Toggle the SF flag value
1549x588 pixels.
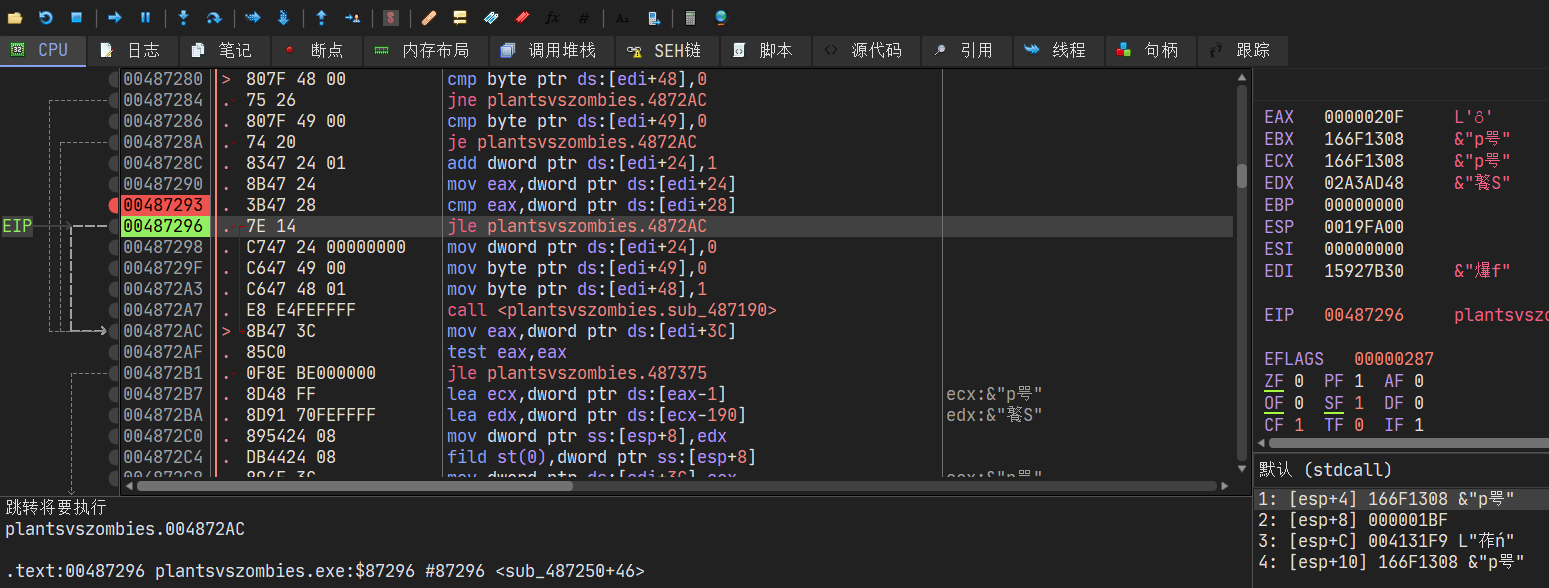(1358, 403)
